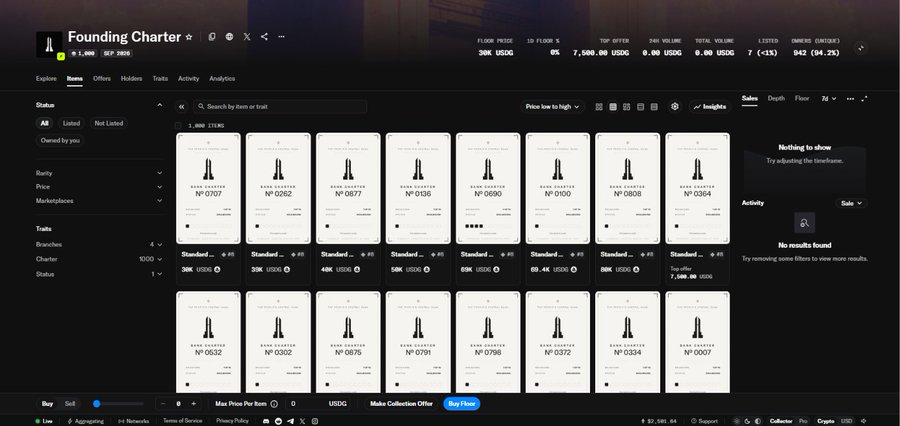This screenshot has height=426, width=900.
Task: Star the Founding Charter collection as favorite
Action: pyautogui.click(x=189, y=37)
